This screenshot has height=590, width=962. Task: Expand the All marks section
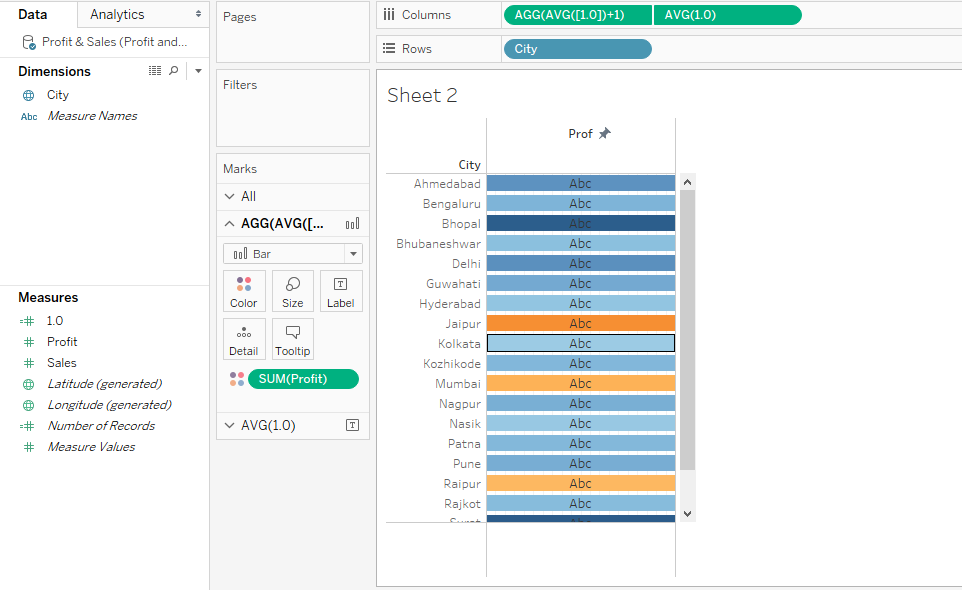230,196
